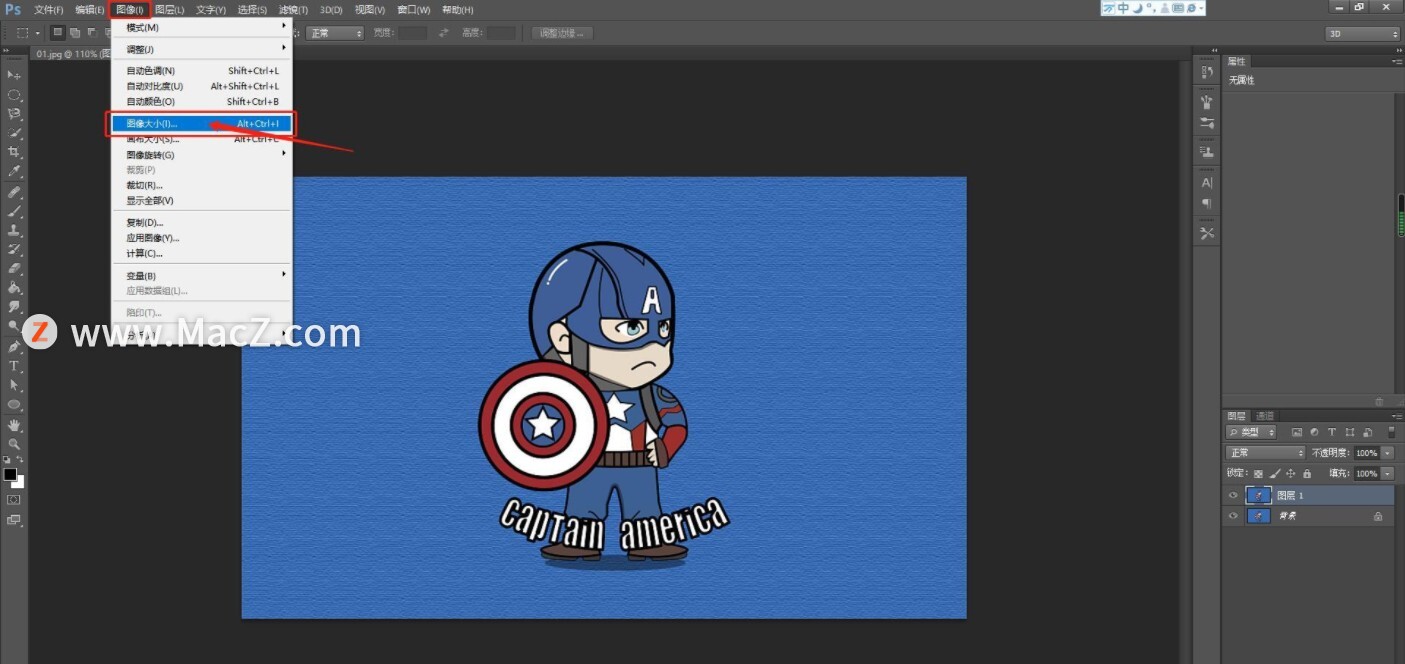
Task: Open the Clone Source panel icon
Action: point(1207,152)
